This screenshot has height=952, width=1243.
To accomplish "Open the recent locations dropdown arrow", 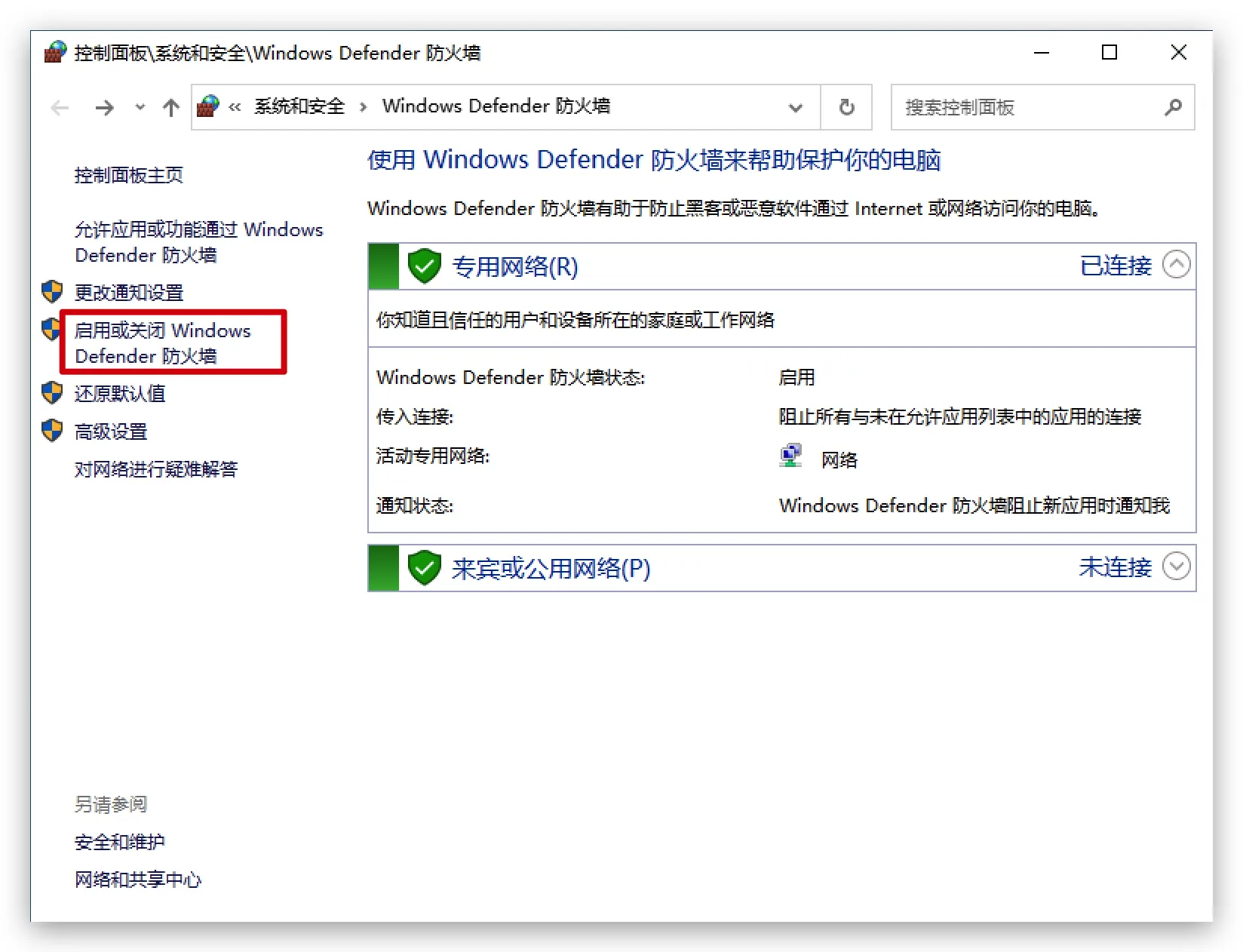I will (140, 107).
